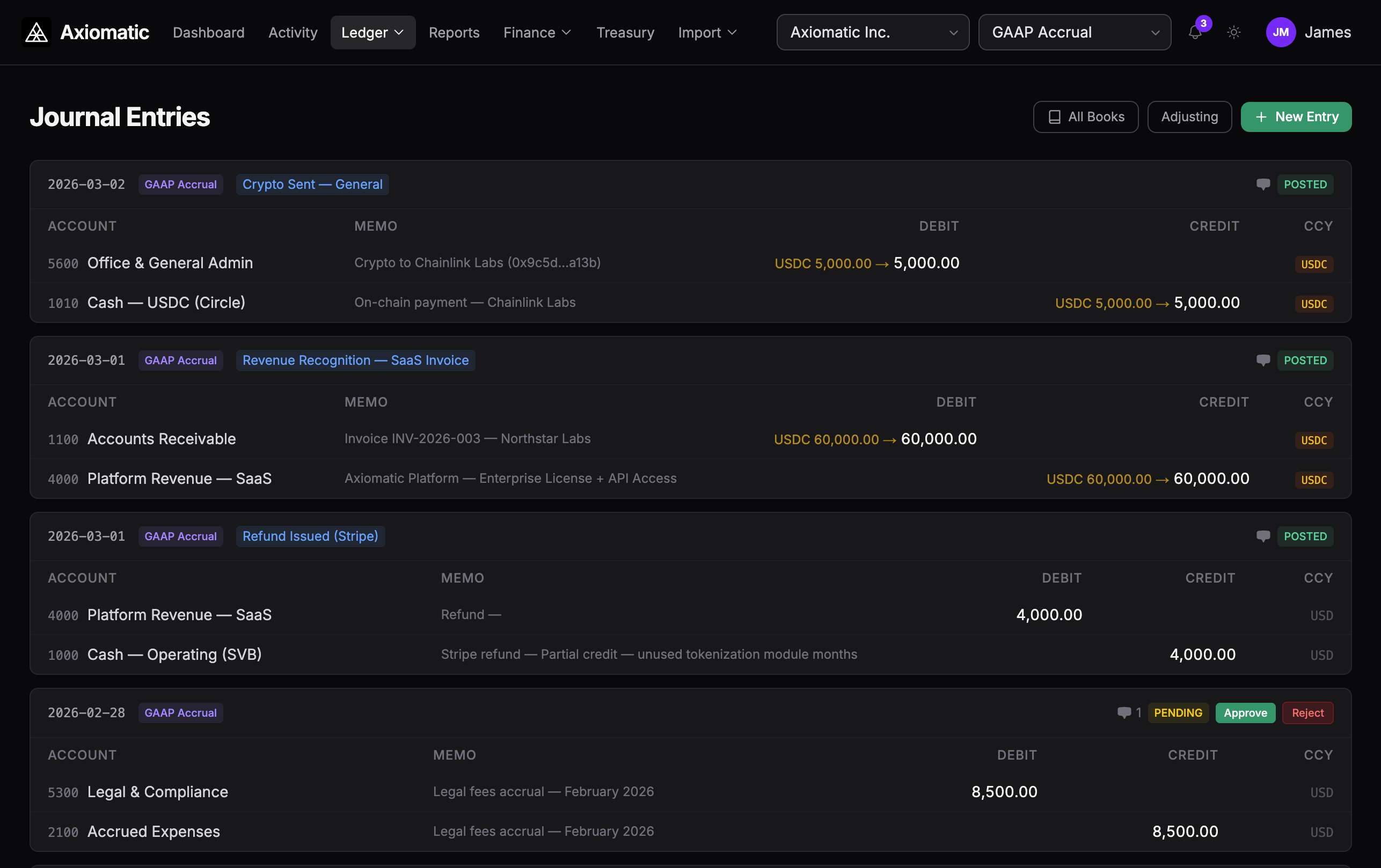Viewport: 1381px width, 868px height.
Task: Create a New Entry
Action: (1296, 117)
